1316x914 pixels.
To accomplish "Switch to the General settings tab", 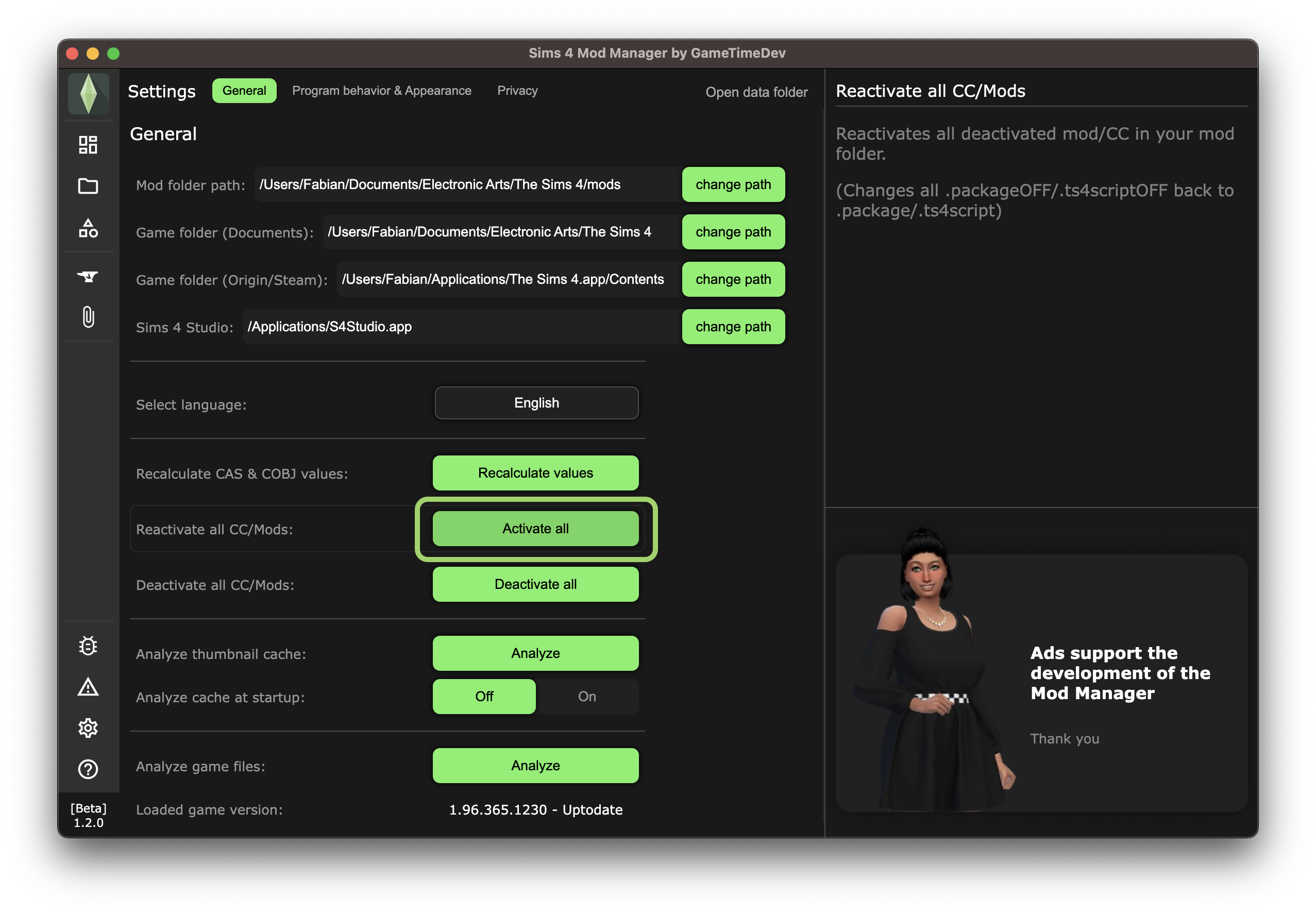I will [244, 91].
